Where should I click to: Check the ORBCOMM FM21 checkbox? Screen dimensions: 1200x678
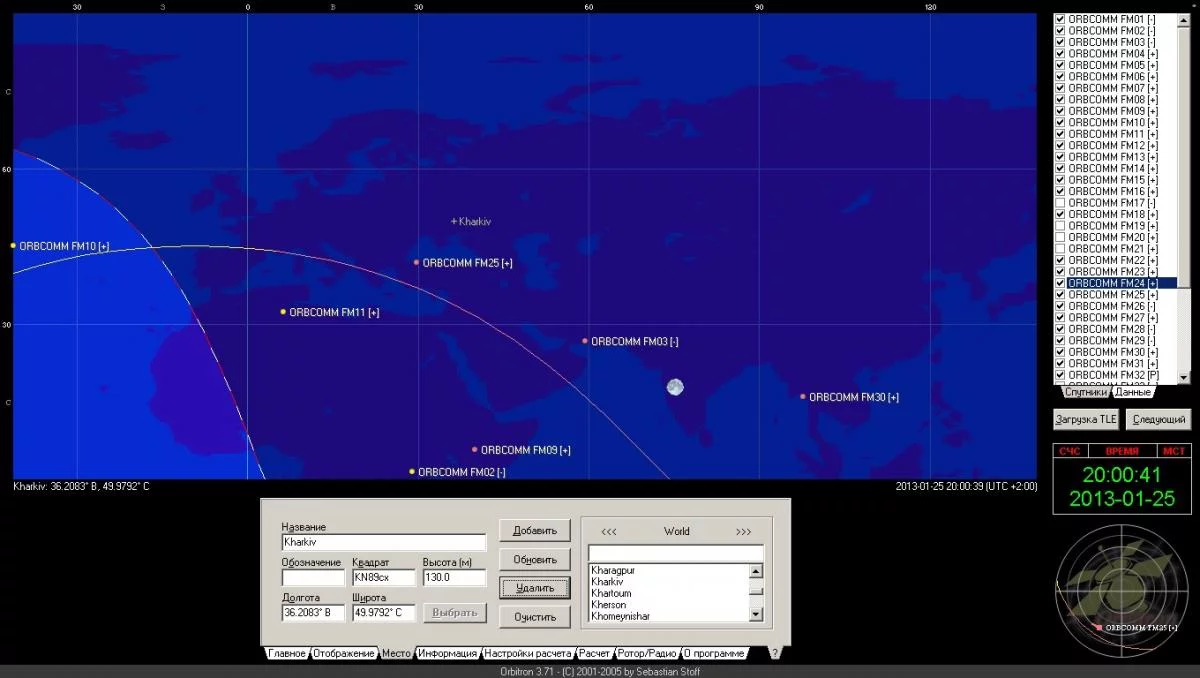point(1060,249)
